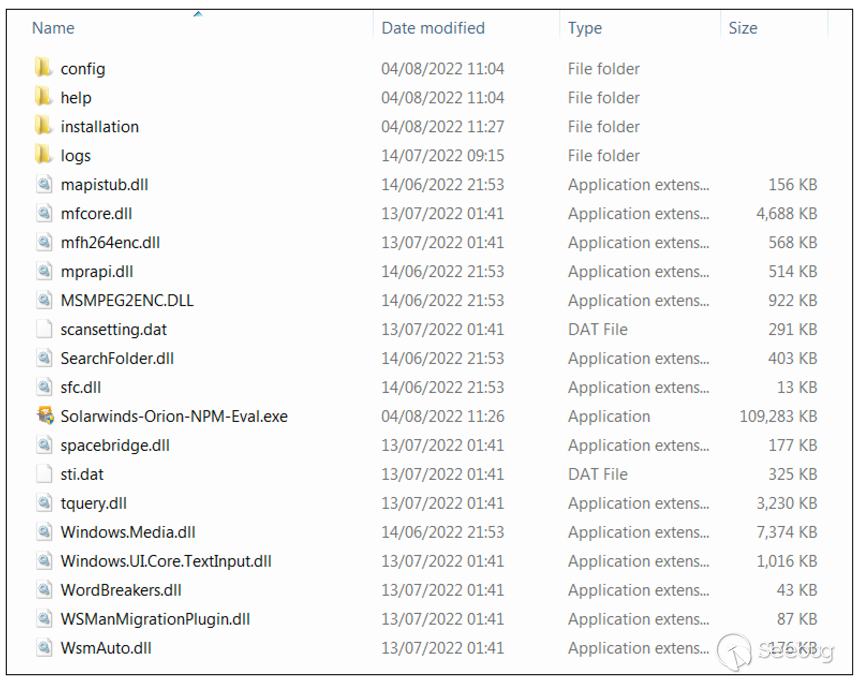
Task: Click the Windows.Media.dll file icon
Action: [44, 532]
